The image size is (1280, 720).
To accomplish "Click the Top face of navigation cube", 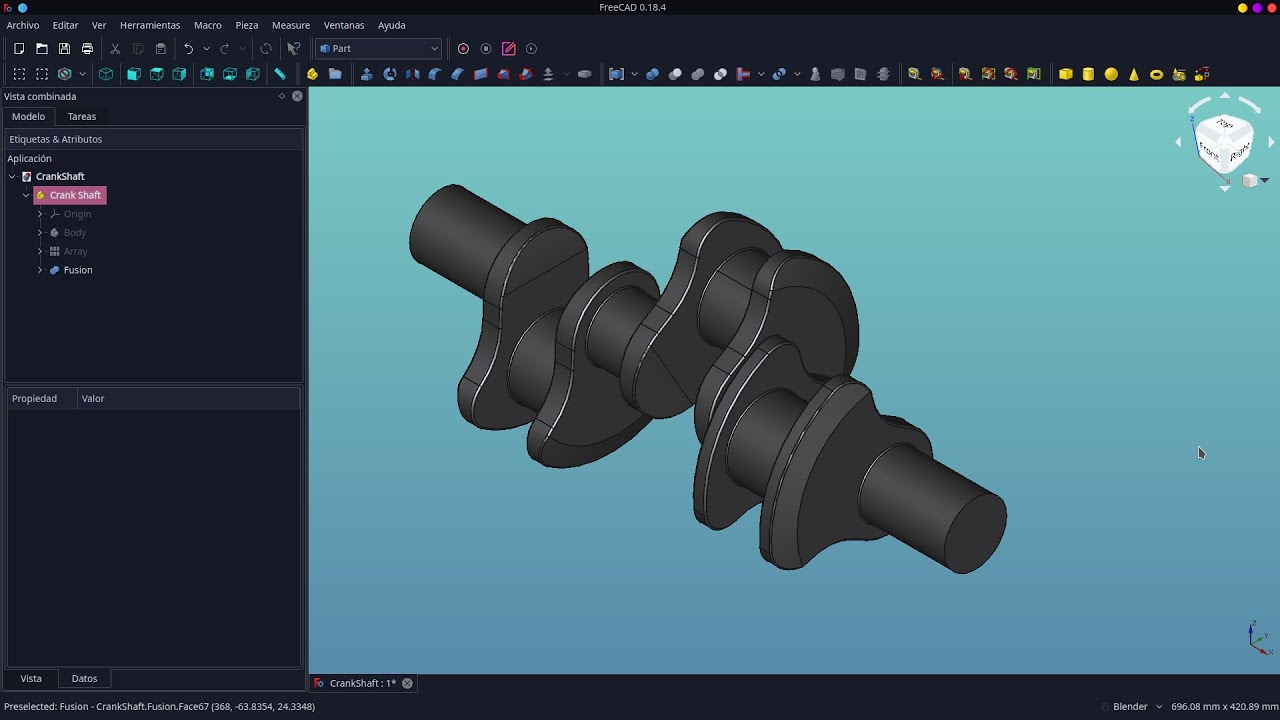I will [x=1225, y=124].
